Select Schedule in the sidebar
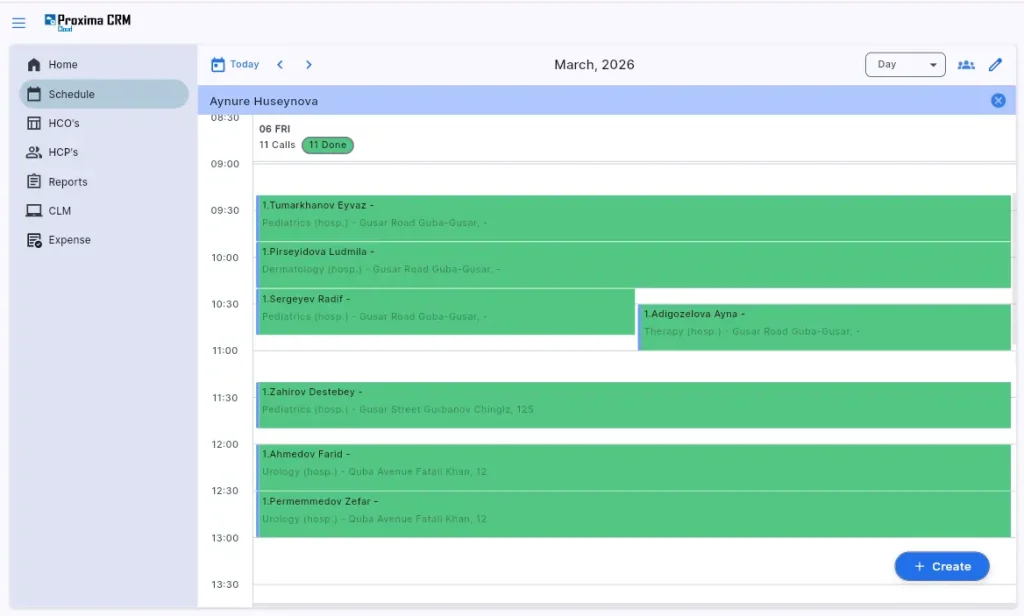The width and height of the screenshot is (1024, 616). [104, 94]
